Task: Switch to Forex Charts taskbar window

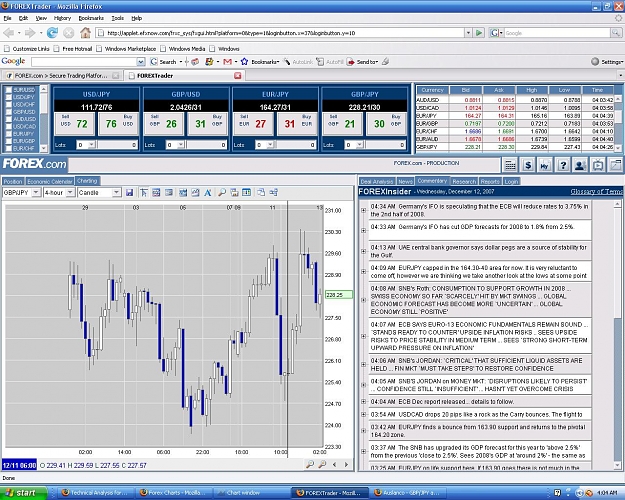Action: pos(172,493)
